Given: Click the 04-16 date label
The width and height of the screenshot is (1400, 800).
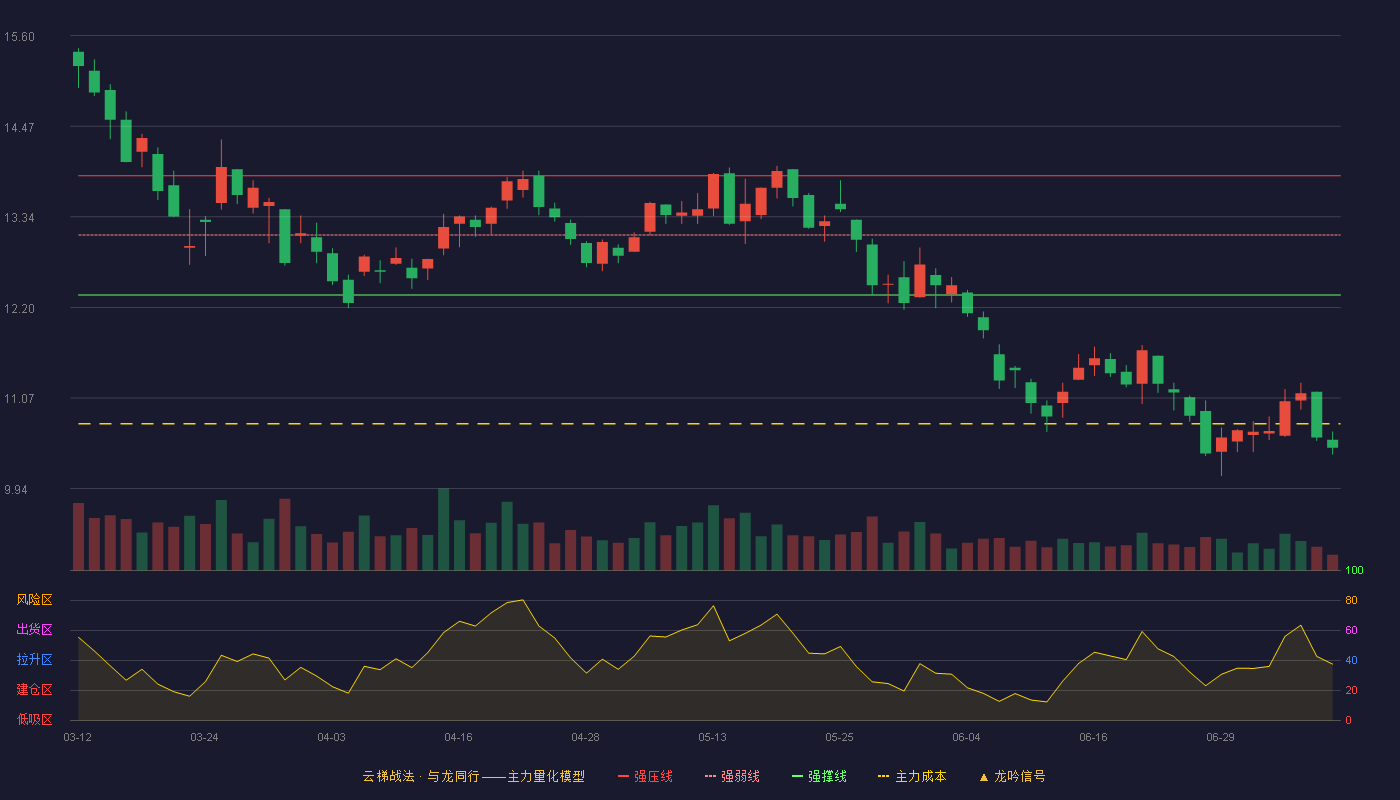Looking at the screenshot, I should (458, 737).
